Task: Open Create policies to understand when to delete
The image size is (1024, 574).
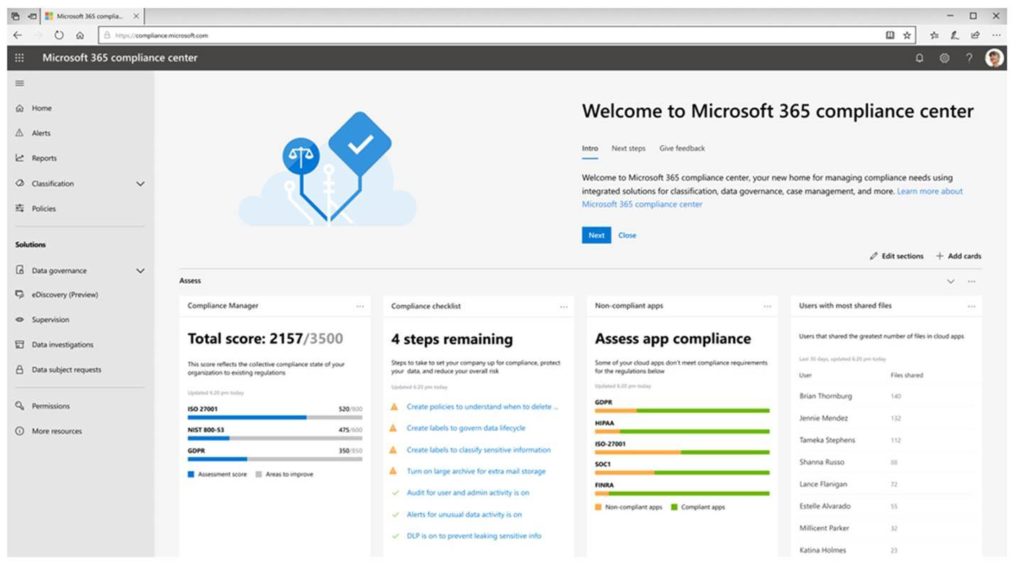Action: click(482, 407)
